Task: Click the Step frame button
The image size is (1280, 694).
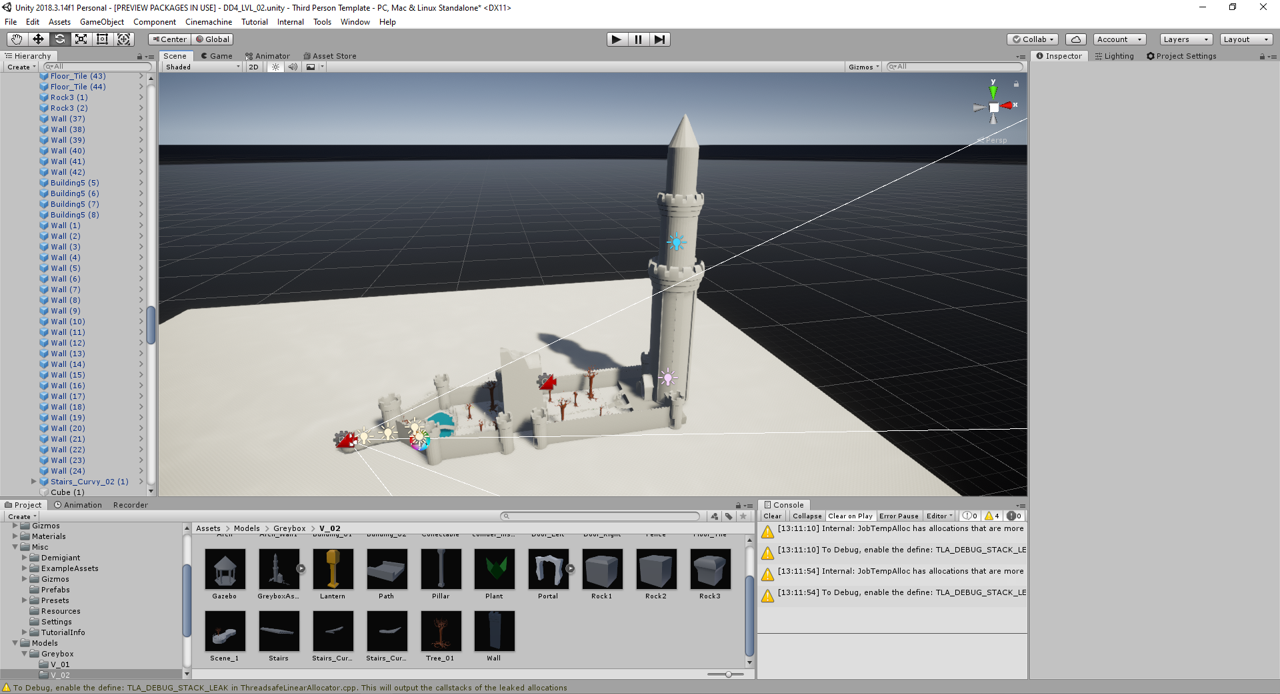Action: [x=659, y=39]
